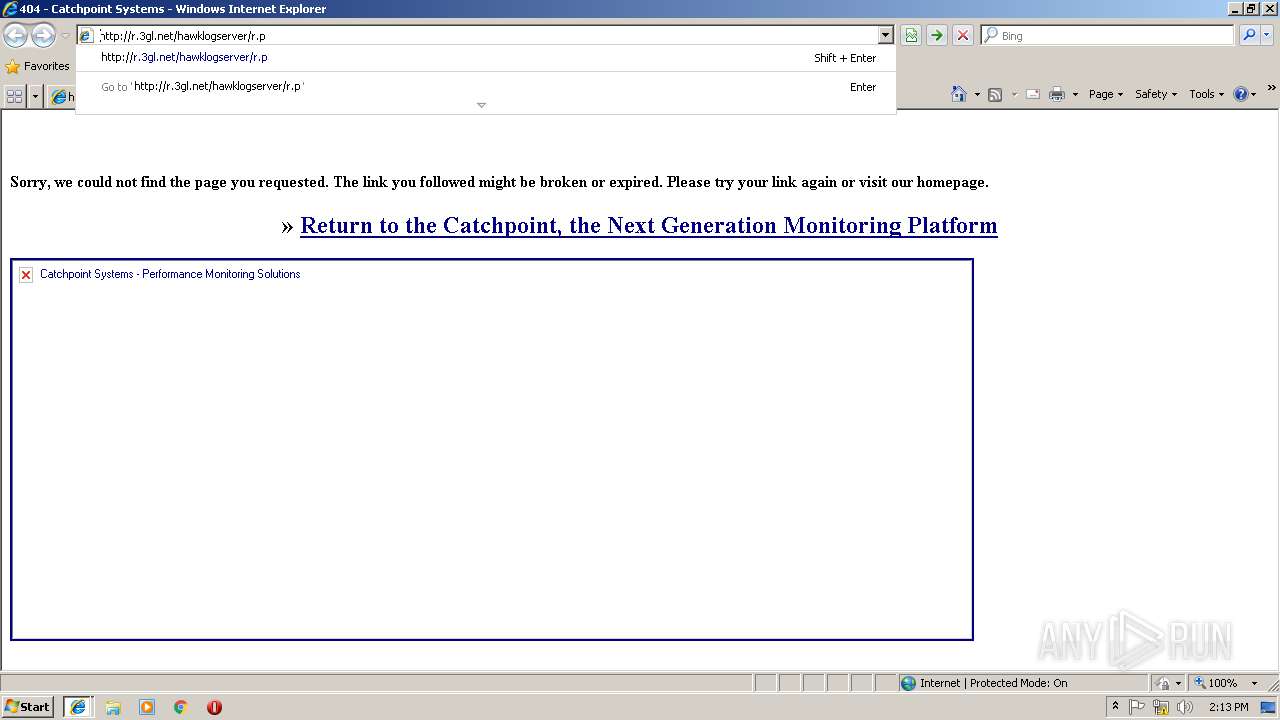This screenshot has width=1280, height=720.
Task: Follow the 'Return to the Catchpoint' link
Action: click(x=648, y=225)
